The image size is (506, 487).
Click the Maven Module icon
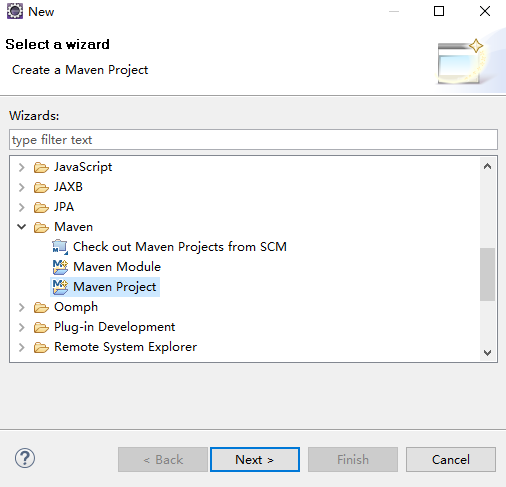pos(60,267)
